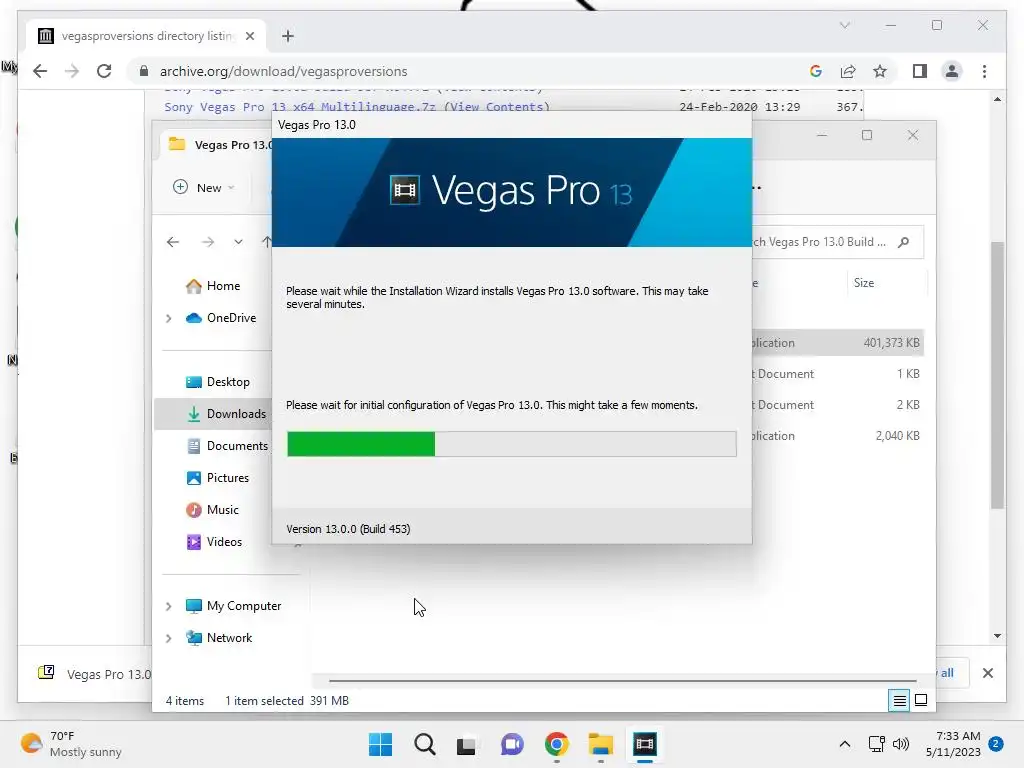Image resolution: width=1024 pixels, height=768 pixels.
Task: Click the Vegas Pro 13.0 installer title bar
Action: click(x=511, y=125)
